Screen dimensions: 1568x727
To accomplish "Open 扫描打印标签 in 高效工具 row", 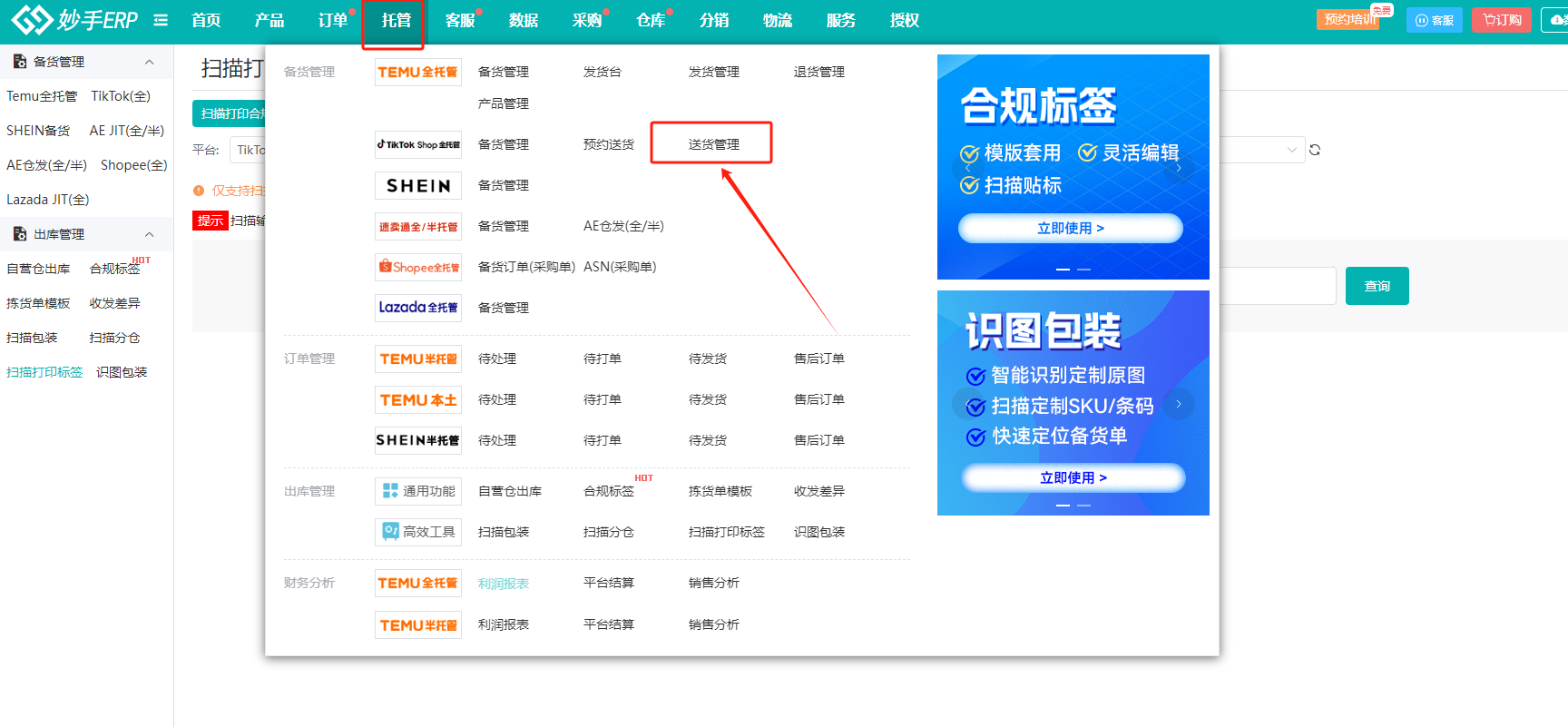I will (x=727, y=532).
